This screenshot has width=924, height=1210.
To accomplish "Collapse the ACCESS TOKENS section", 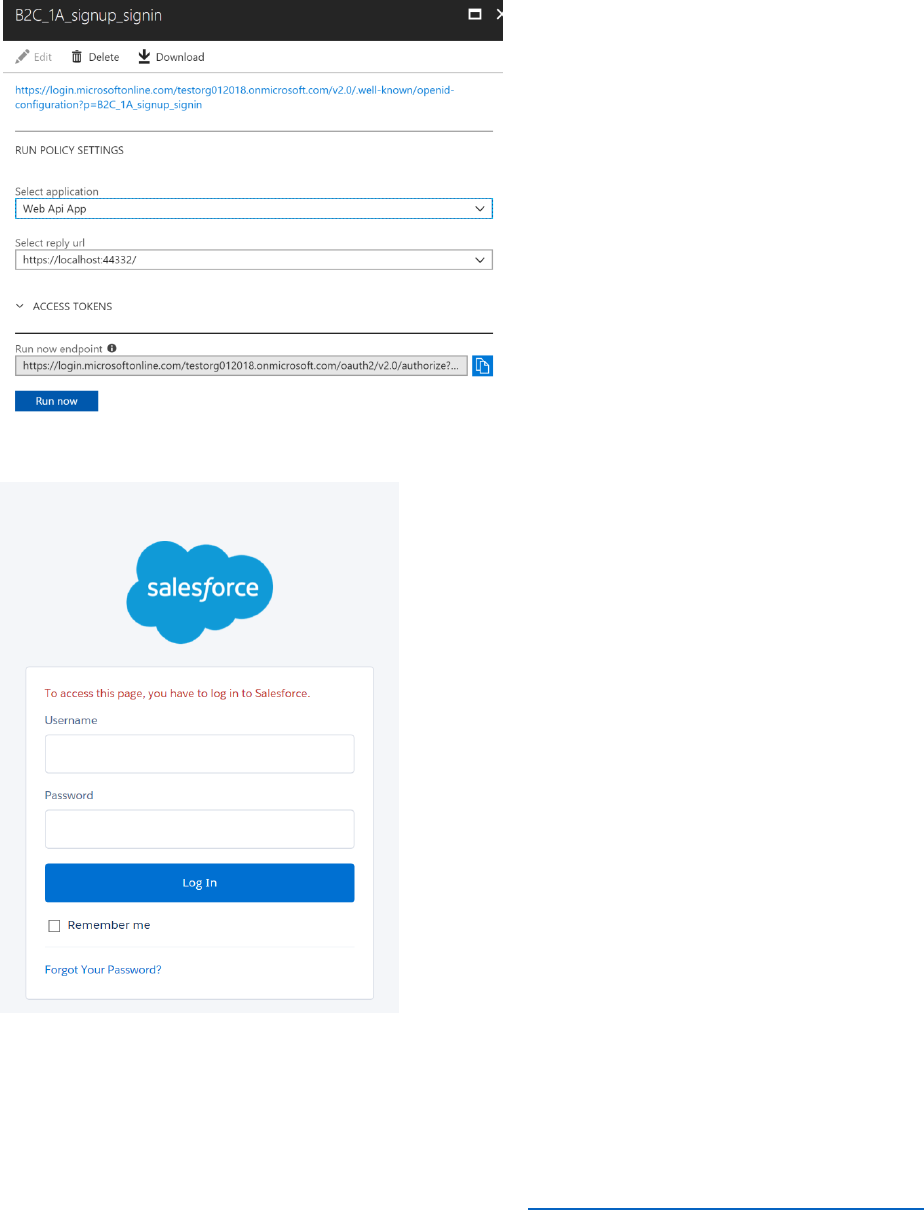I will tap(20, 306).
